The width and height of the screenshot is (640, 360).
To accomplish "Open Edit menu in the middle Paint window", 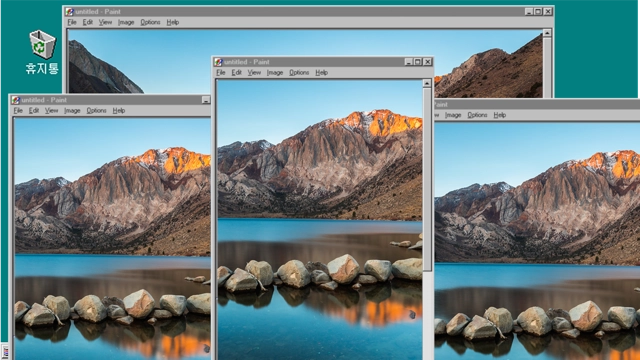I will pos(237,72).
